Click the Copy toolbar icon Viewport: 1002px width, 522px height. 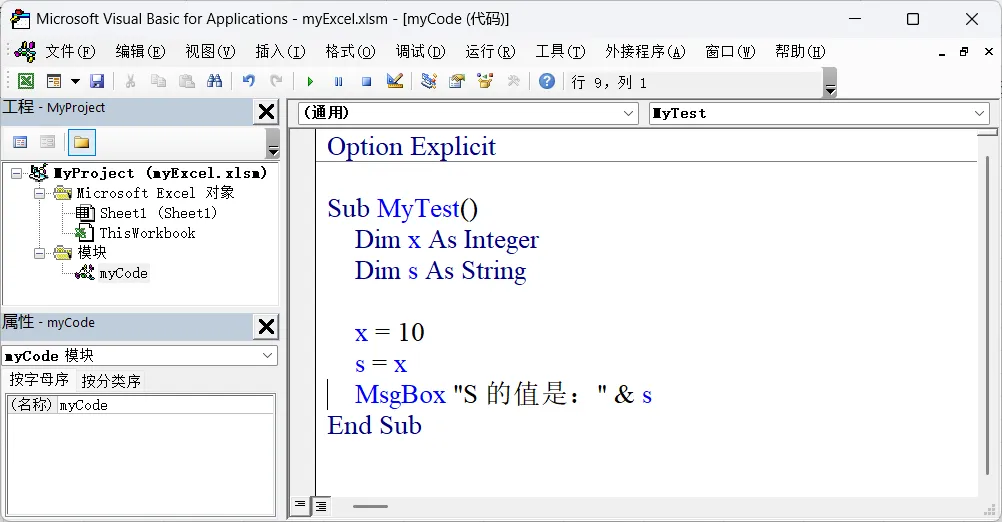pos(158,81)
